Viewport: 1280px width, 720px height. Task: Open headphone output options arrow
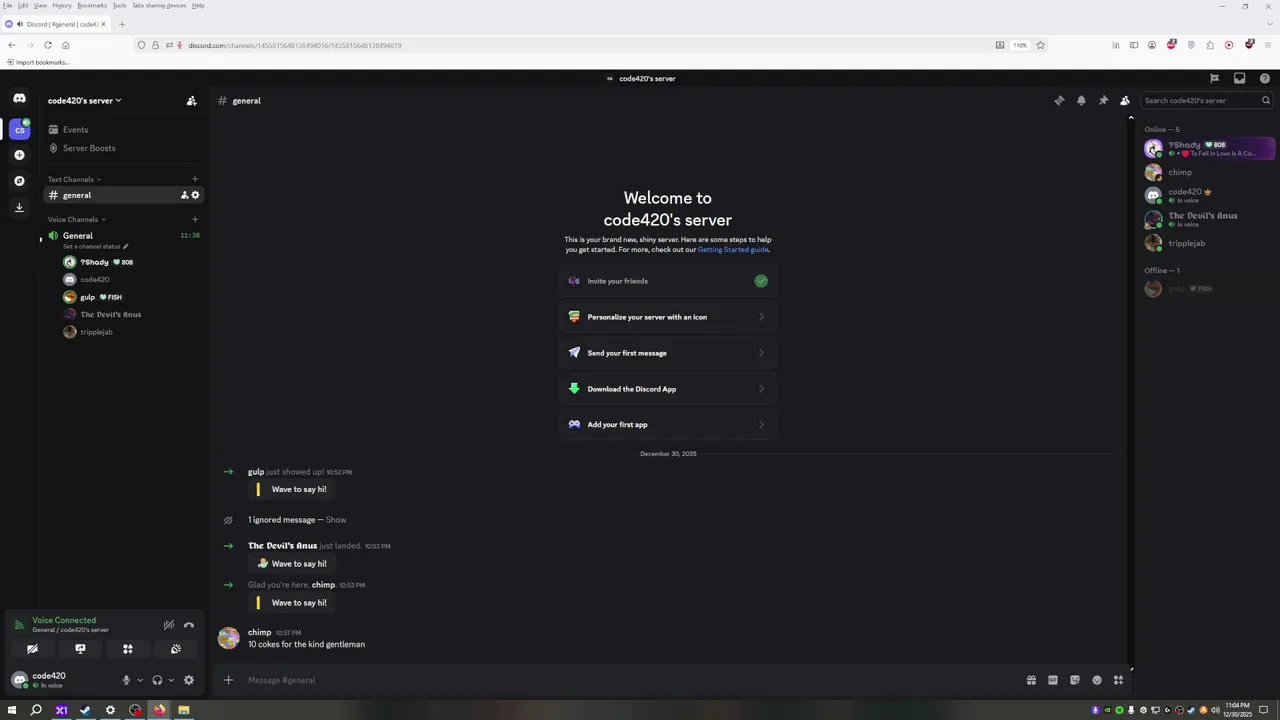click(x=171, y=680)
